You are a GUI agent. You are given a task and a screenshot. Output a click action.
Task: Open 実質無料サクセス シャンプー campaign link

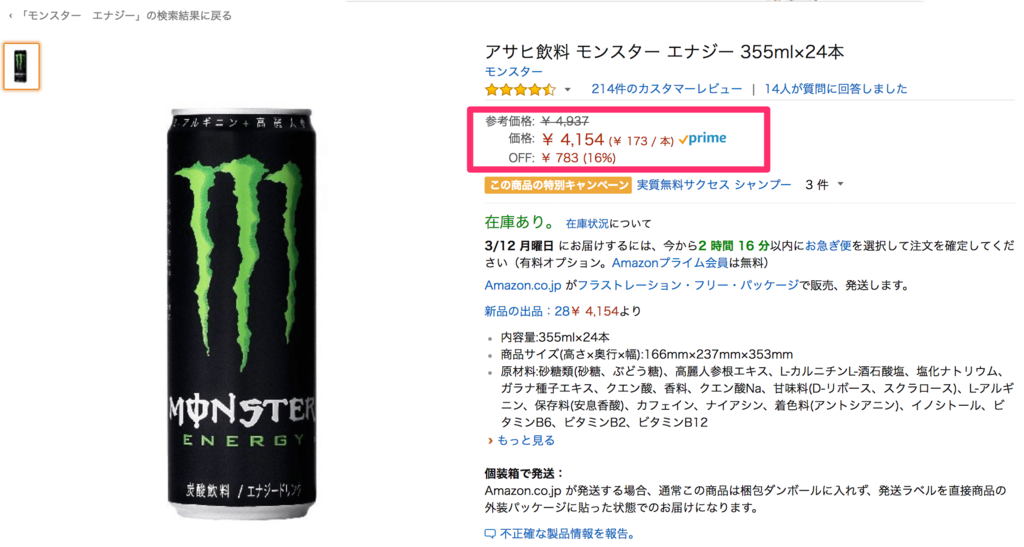(714, 185)
